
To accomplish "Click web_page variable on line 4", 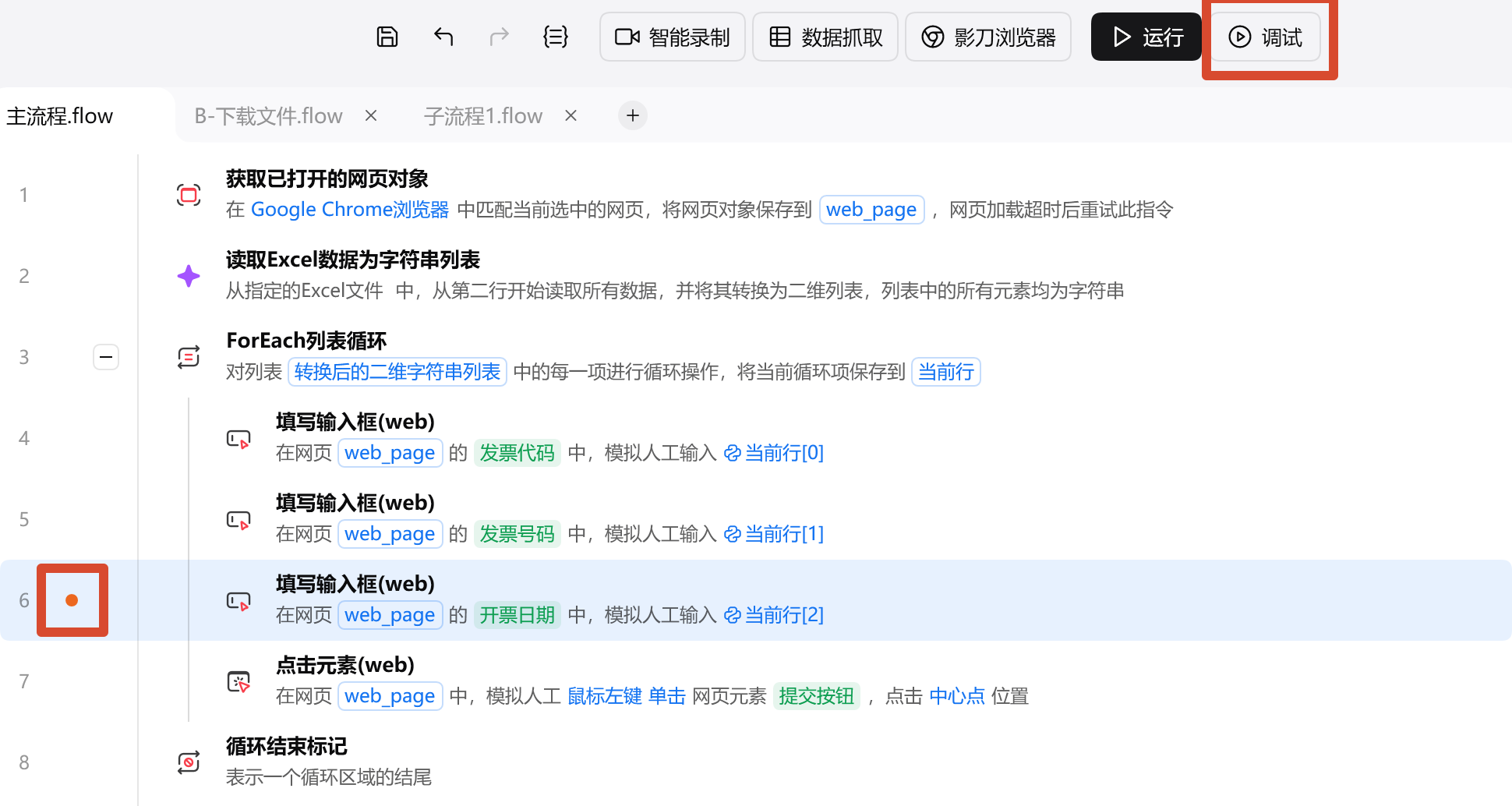I will [390, 453].
